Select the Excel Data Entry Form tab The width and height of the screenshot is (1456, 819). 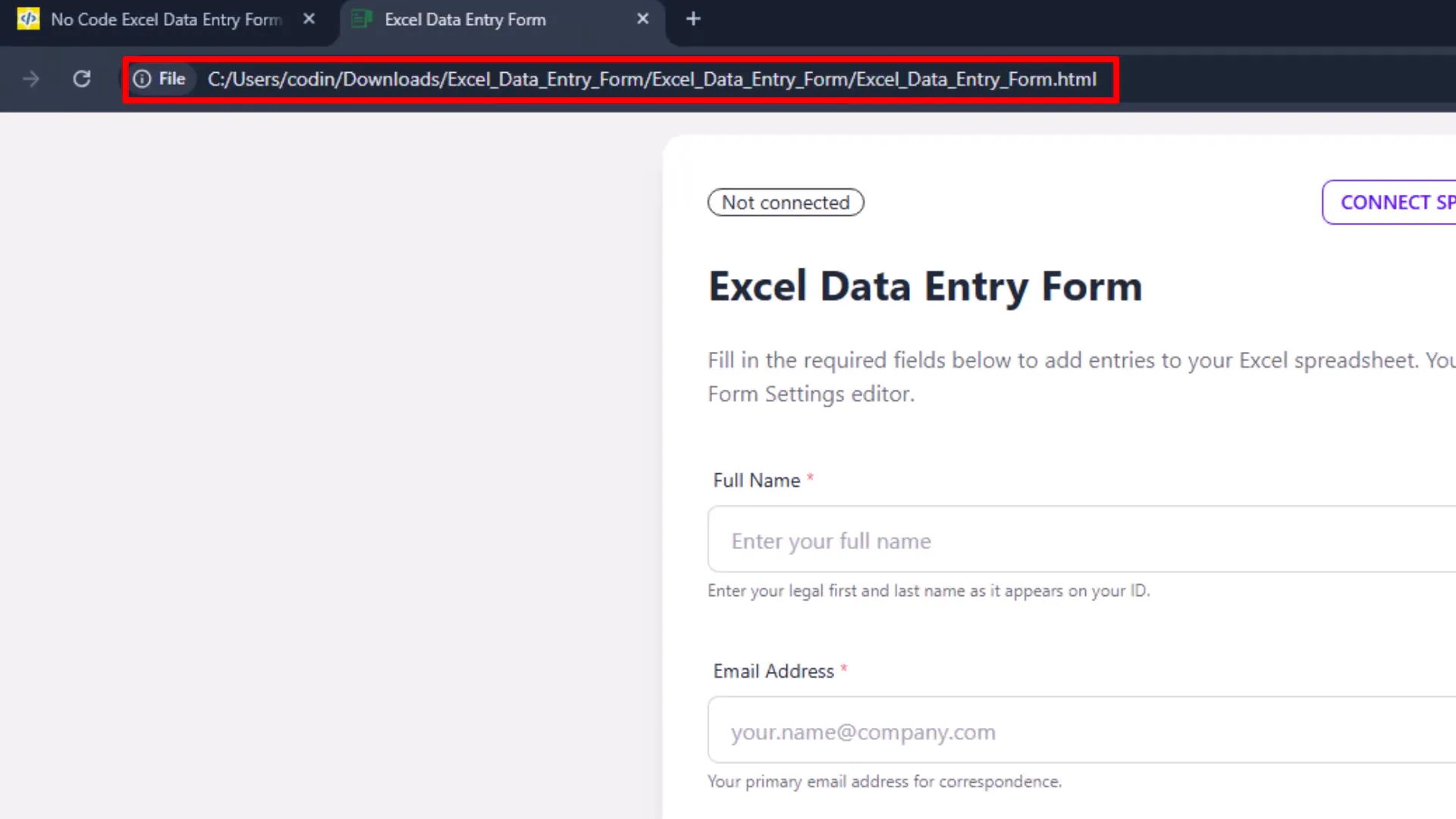pyautogui.click(x=465, y=19)
